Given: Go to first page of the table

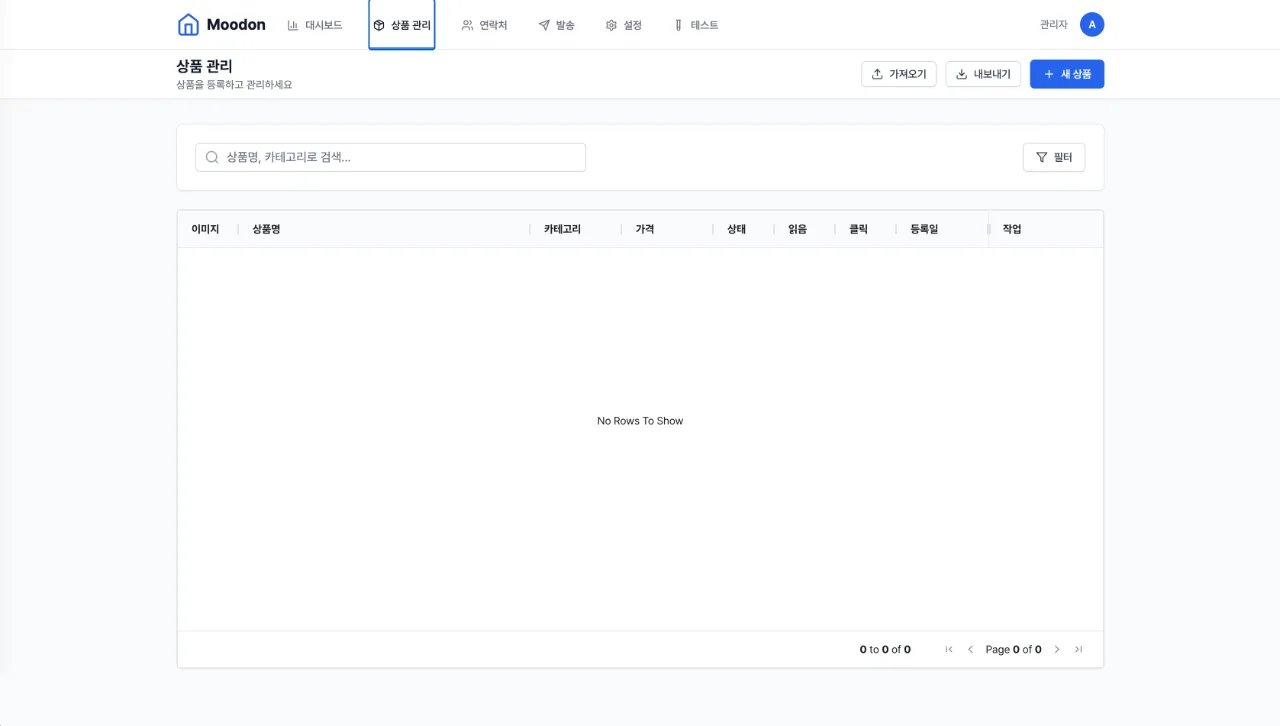Looking at the screenshot, I should [949, 649].
